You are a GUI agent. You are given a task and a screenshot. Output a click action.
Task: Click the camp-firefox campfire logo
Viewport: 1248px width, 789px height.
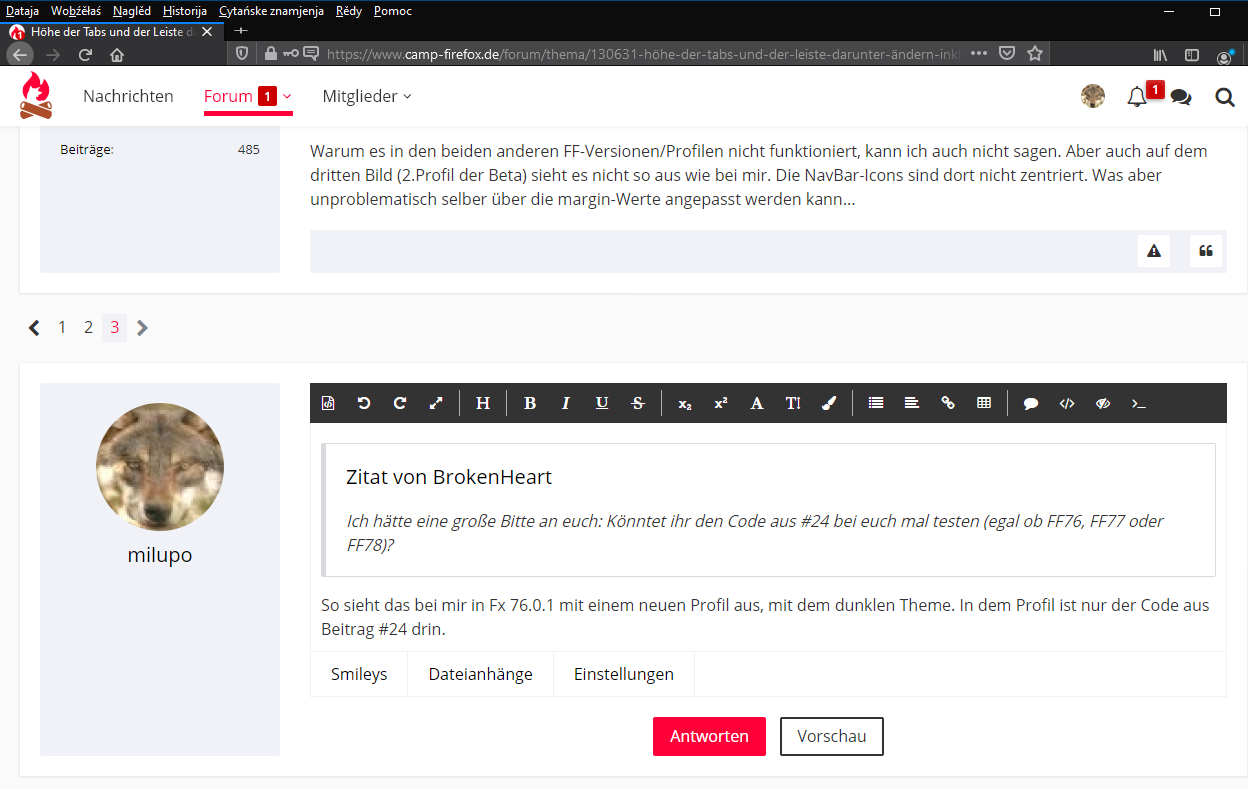(x=36, y=96)
